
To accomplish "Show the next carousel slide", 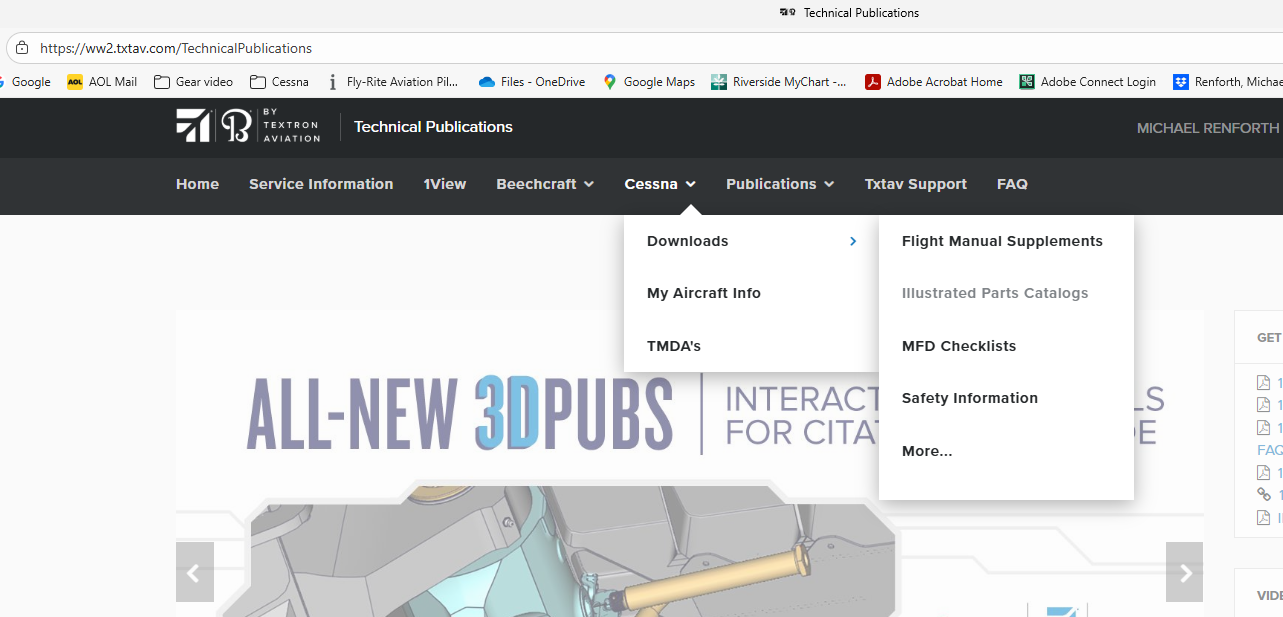I will [x=1185, y=572].
